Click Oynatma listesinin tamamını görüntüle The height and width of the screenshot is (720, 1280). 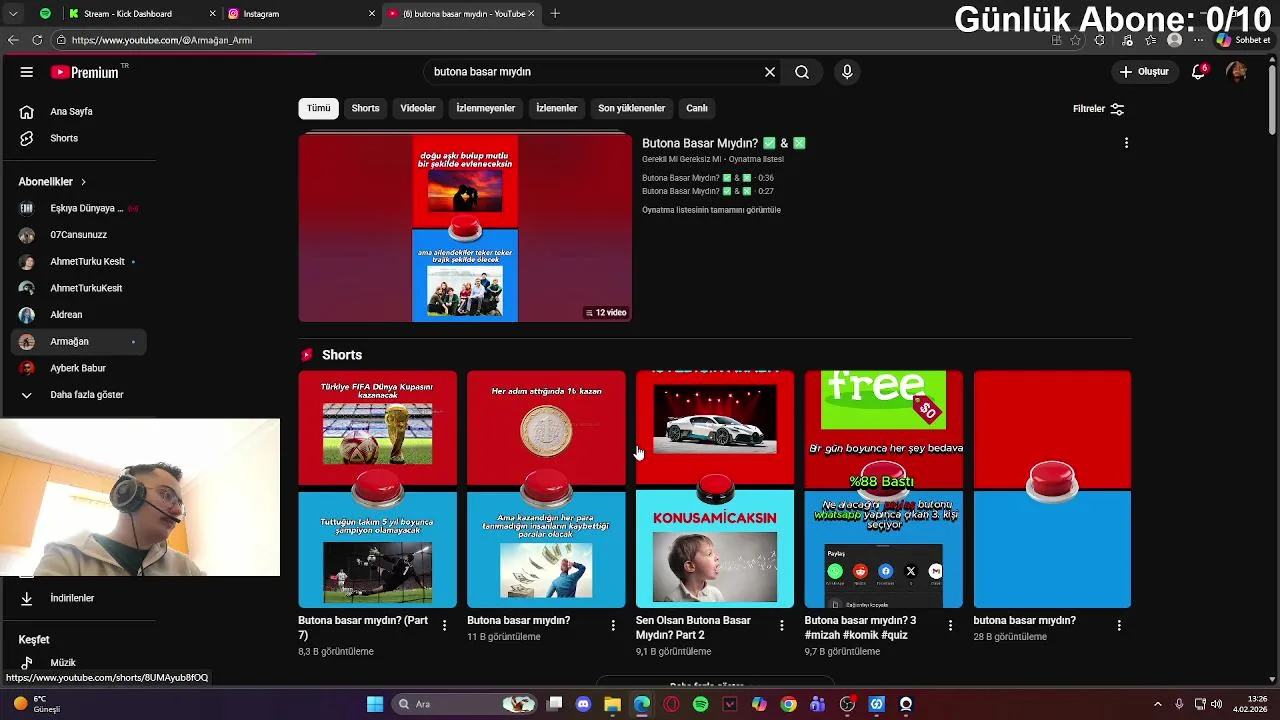[711, 210]
